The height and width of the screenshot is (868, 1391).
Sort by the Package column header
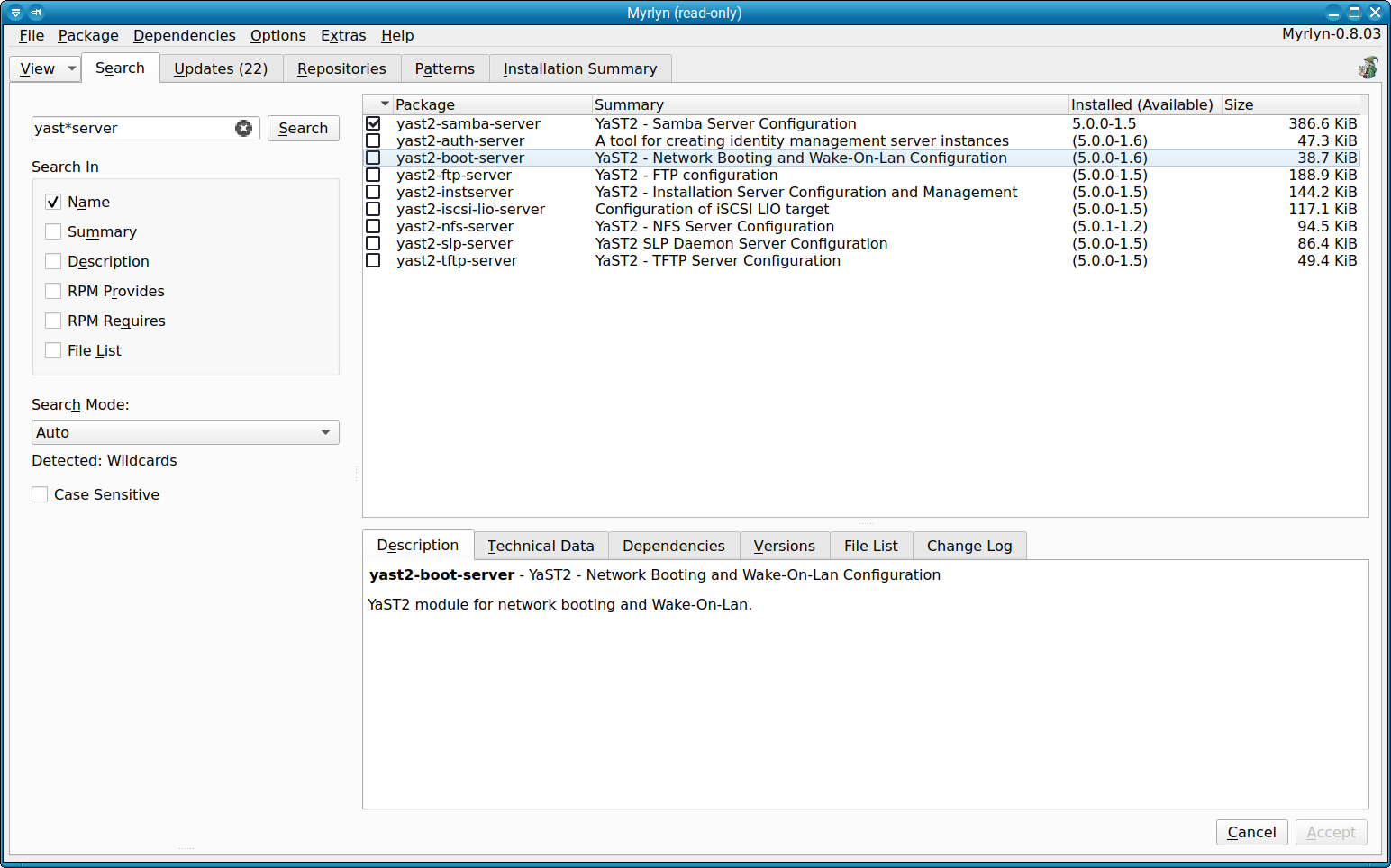[x=492, y=104]
